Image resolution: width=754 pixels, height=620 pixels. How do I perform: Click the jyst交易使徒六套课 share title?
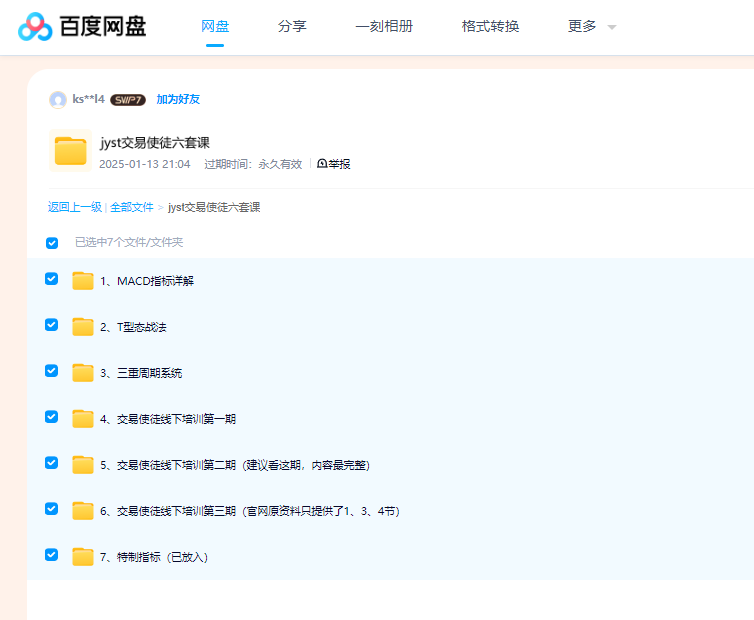[155, 143]
